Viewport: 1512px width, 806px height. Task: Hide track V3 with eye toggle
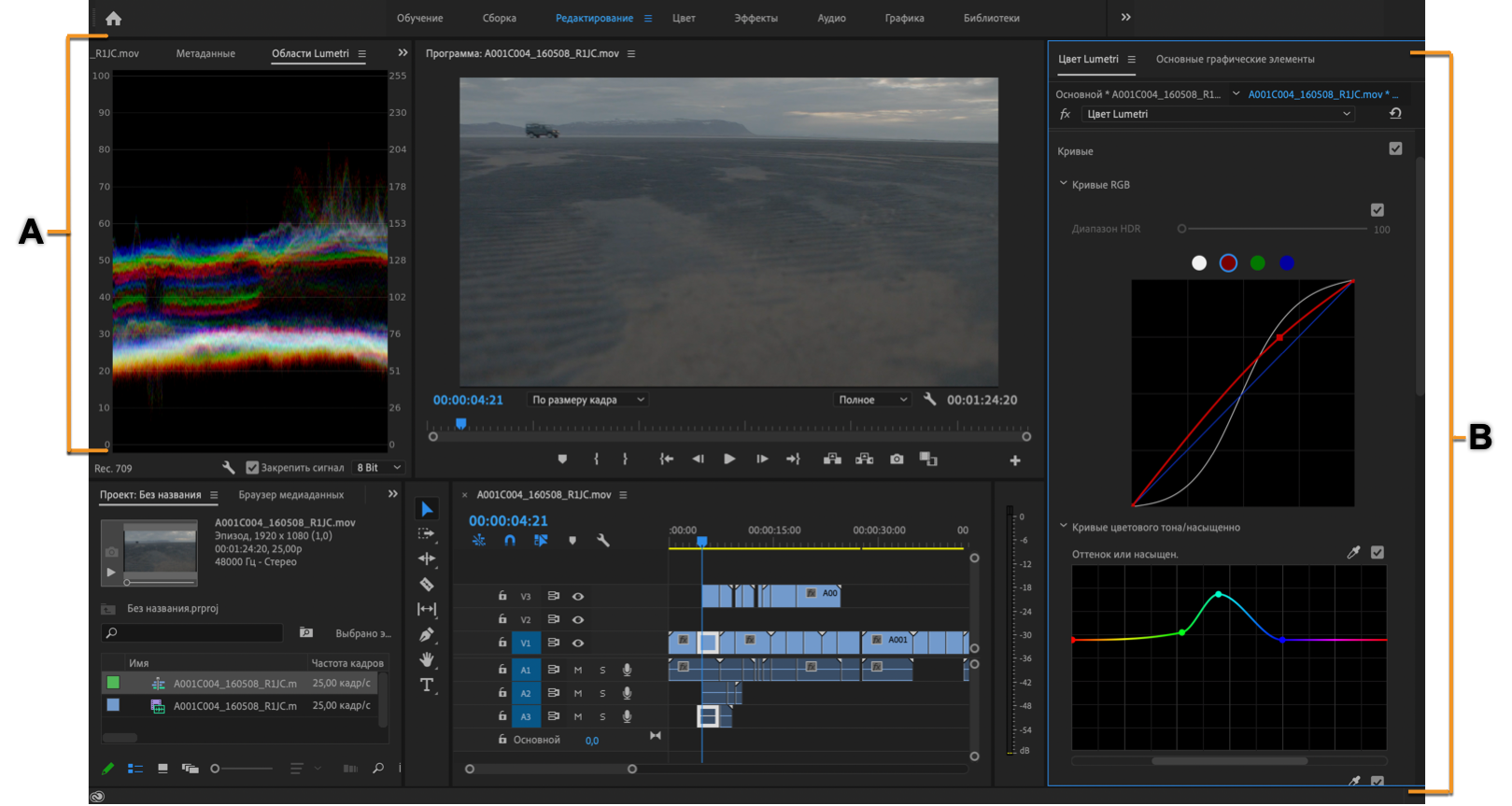coord(578,596)
